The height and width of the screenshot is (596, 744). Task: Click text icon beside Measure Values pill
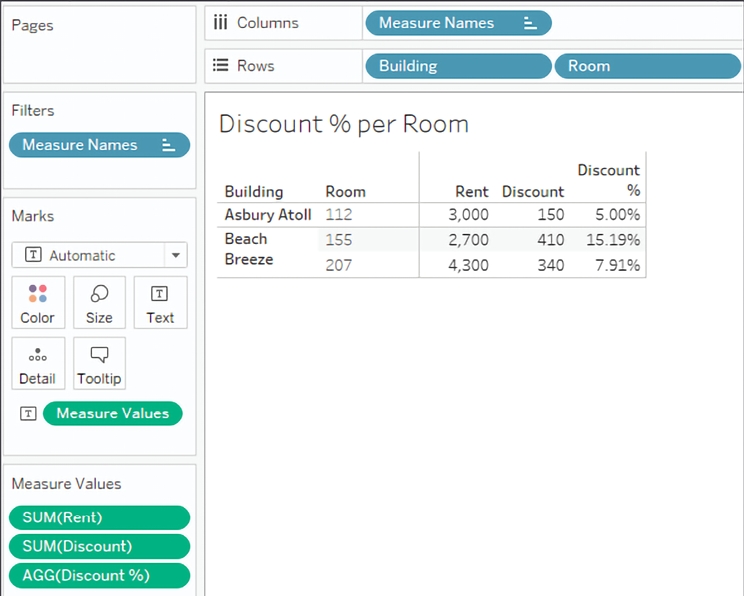pyautogui.click(x=29, y=413)
